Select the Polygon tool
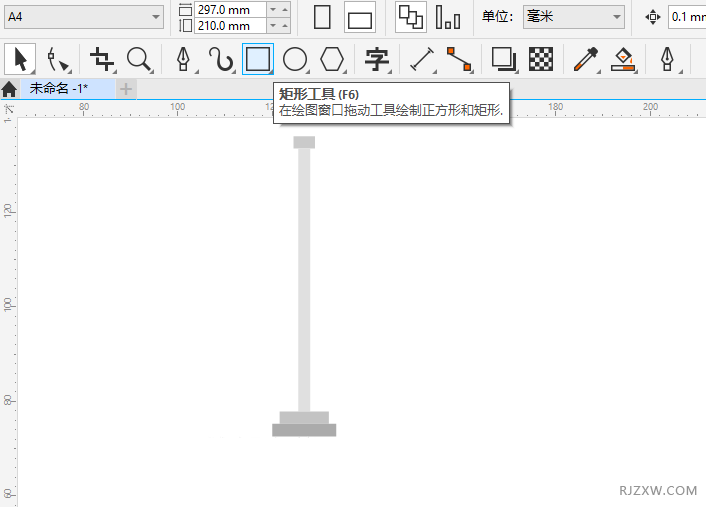 click(332, 59)
